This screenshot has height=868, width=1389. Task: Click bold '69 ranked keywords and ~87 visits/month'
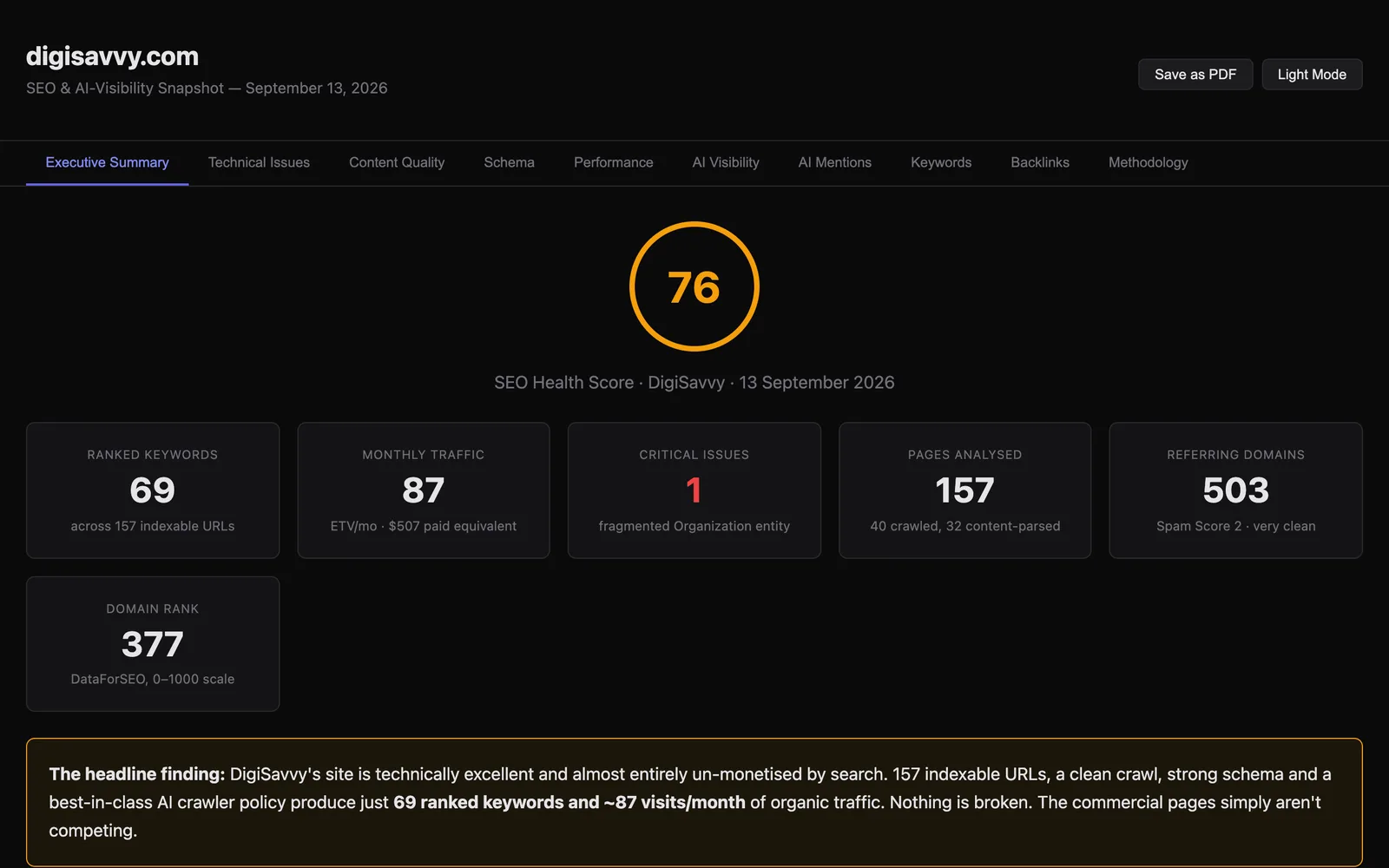(x=569, y=803)
